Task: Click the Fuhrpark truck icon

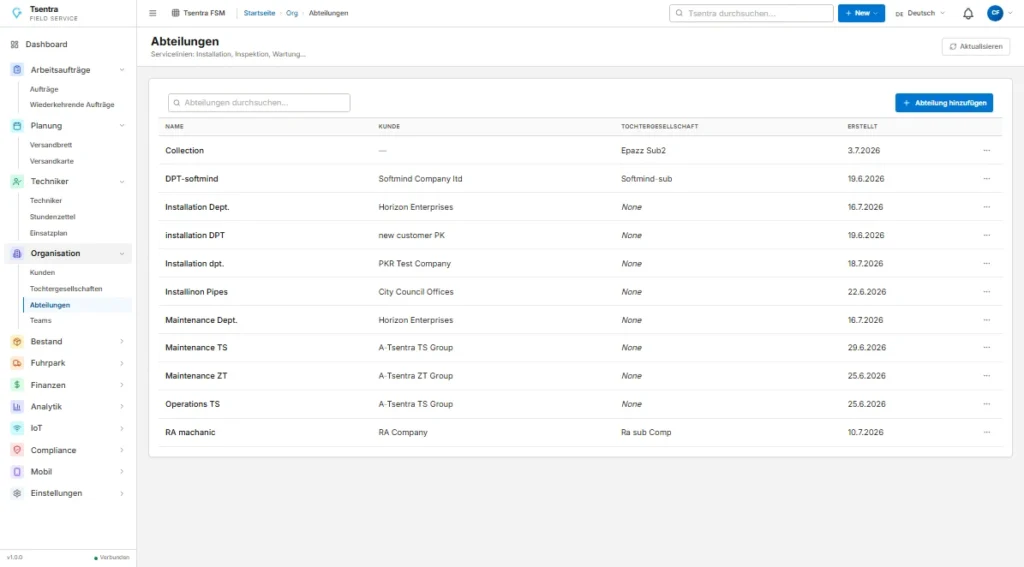Action: pyautogui.click(x=17, y=363)
